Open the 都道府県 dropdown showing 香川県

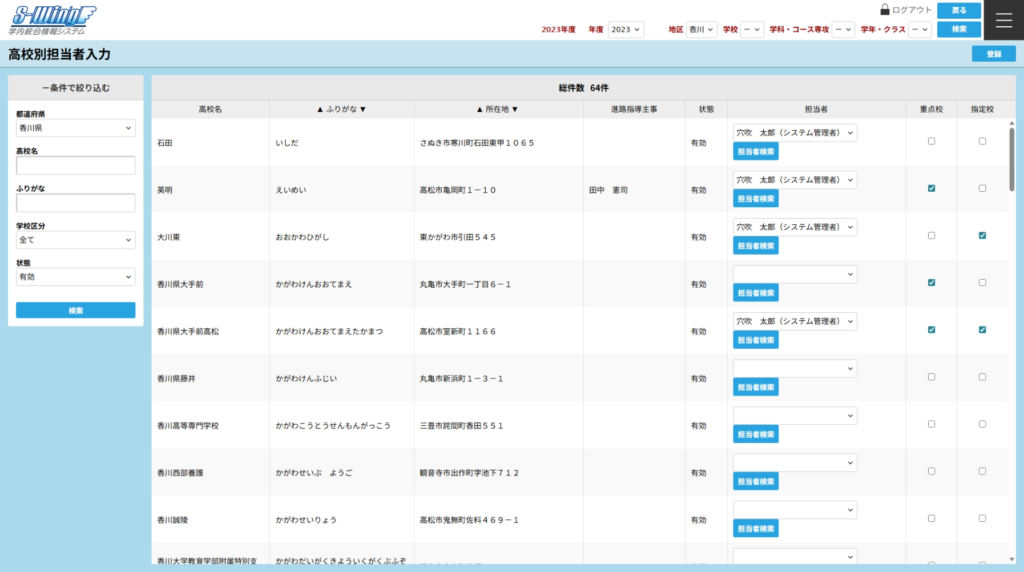point(75,128)
